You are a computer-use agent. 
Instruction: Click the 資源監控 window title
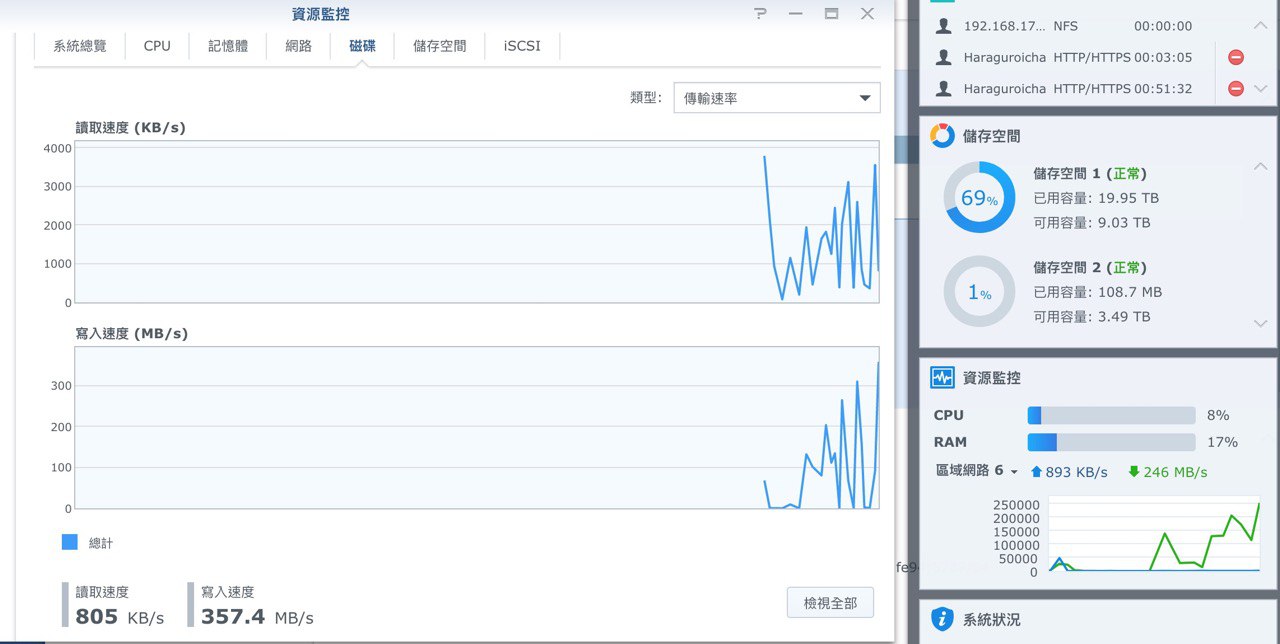click(x=320, y=14)
